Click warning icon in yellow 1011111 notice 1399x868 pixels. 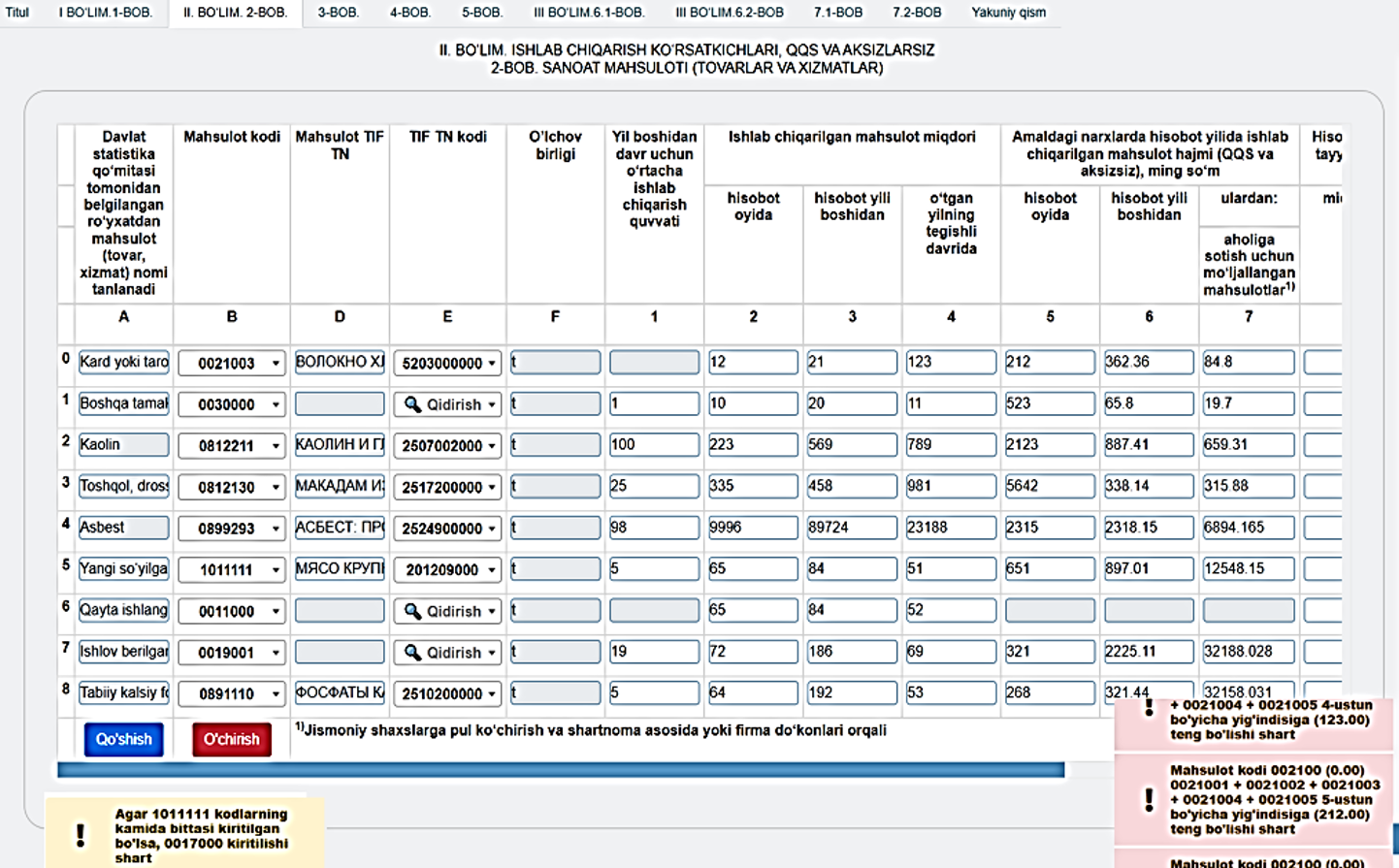(x=81, y=835)
